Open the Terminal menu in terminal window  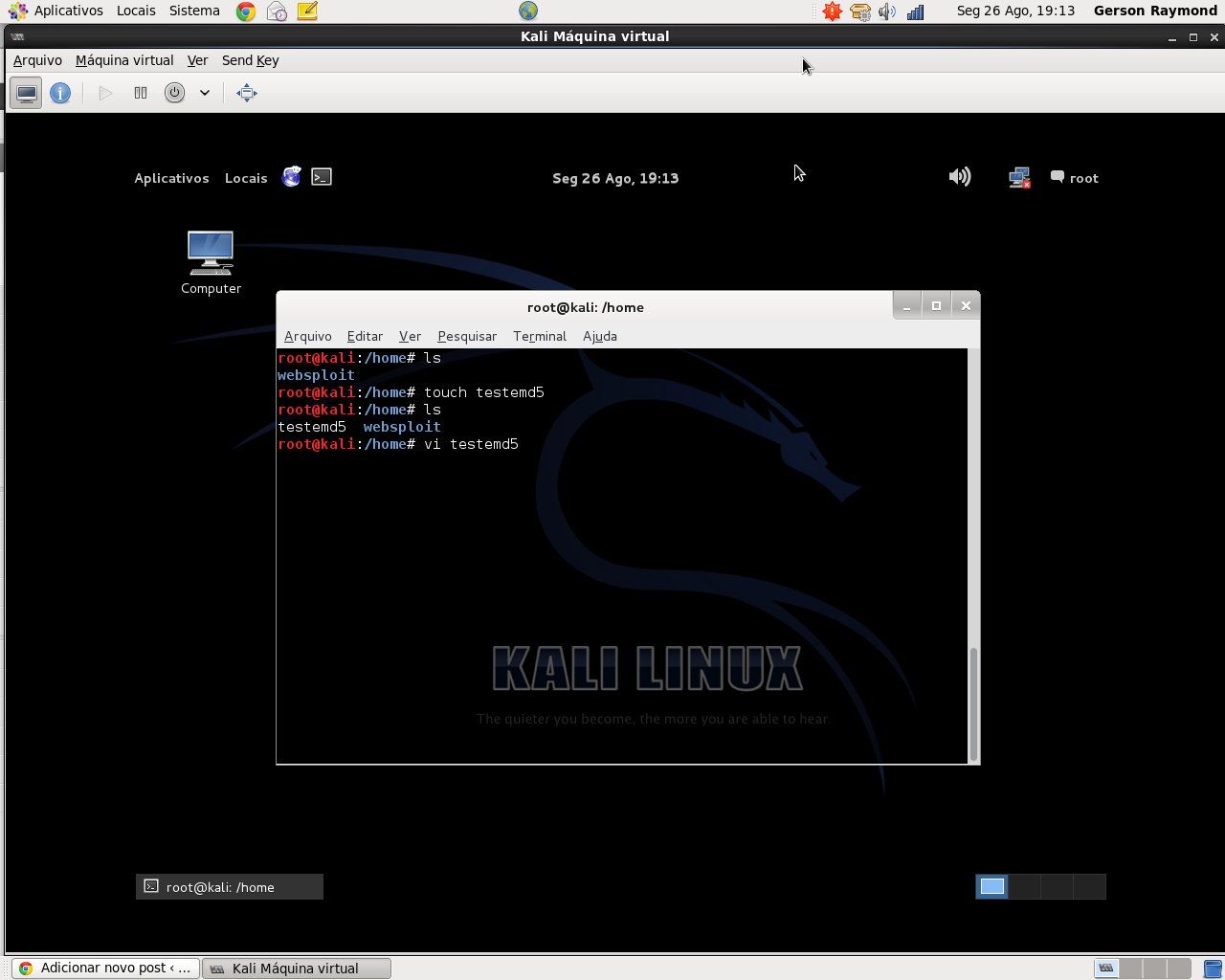pos(540,336)
